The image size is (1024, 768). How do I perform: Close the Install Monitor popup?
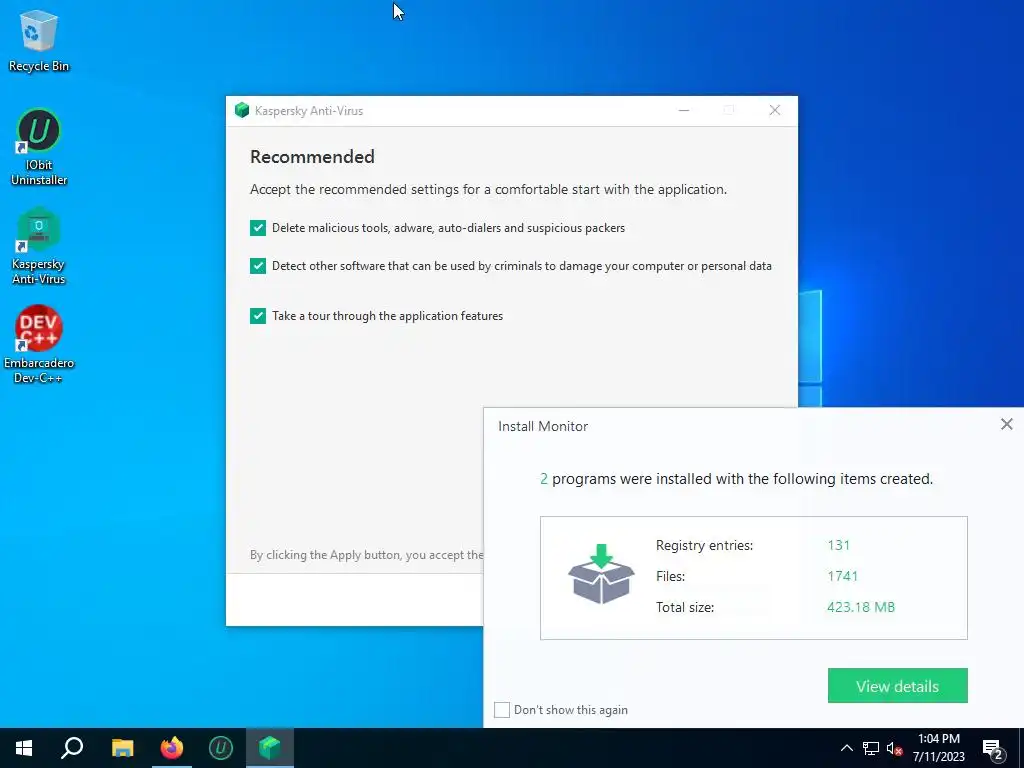1006,424
